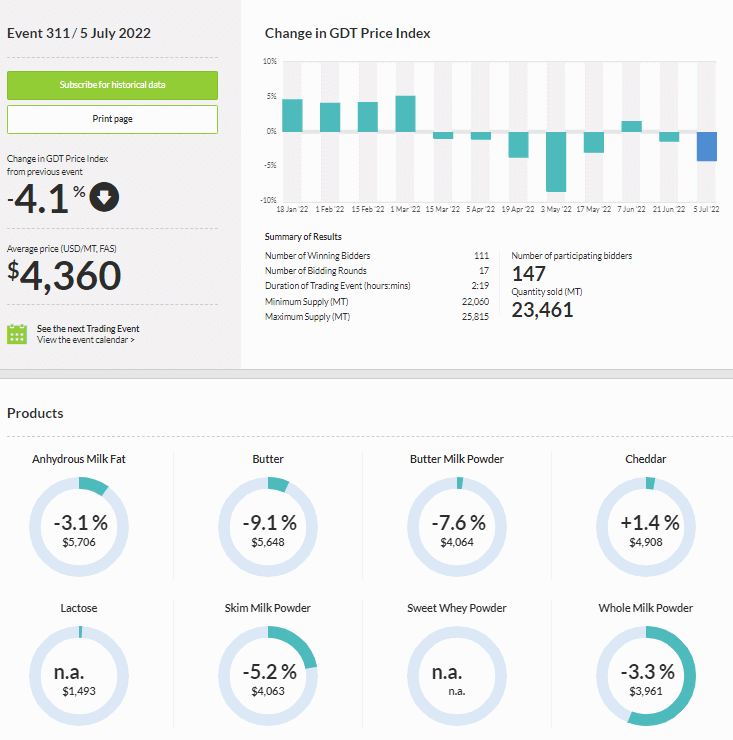Click the Skim Milk Powder title
The height and width of the screenshot is (740, 733).
click(268, 608)
